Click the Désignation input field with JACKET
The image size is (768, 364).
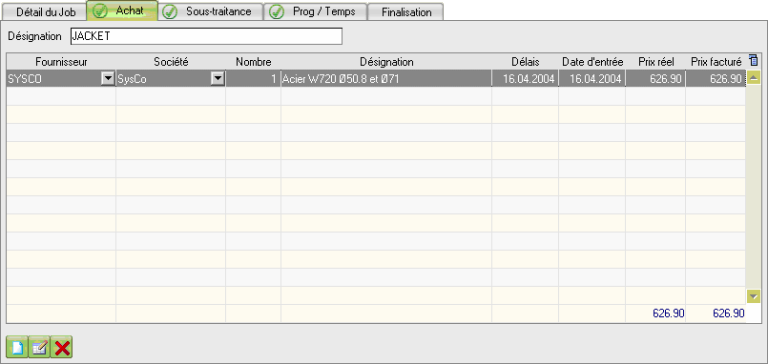coord(206,37)
